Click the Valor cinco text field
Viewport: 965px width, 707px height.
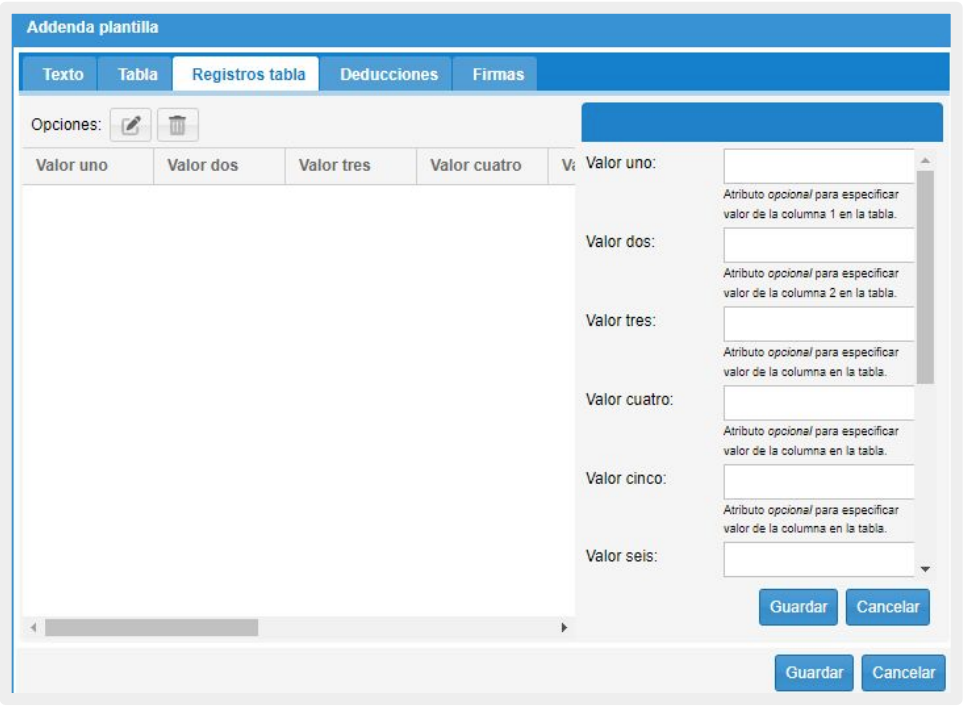818,481
